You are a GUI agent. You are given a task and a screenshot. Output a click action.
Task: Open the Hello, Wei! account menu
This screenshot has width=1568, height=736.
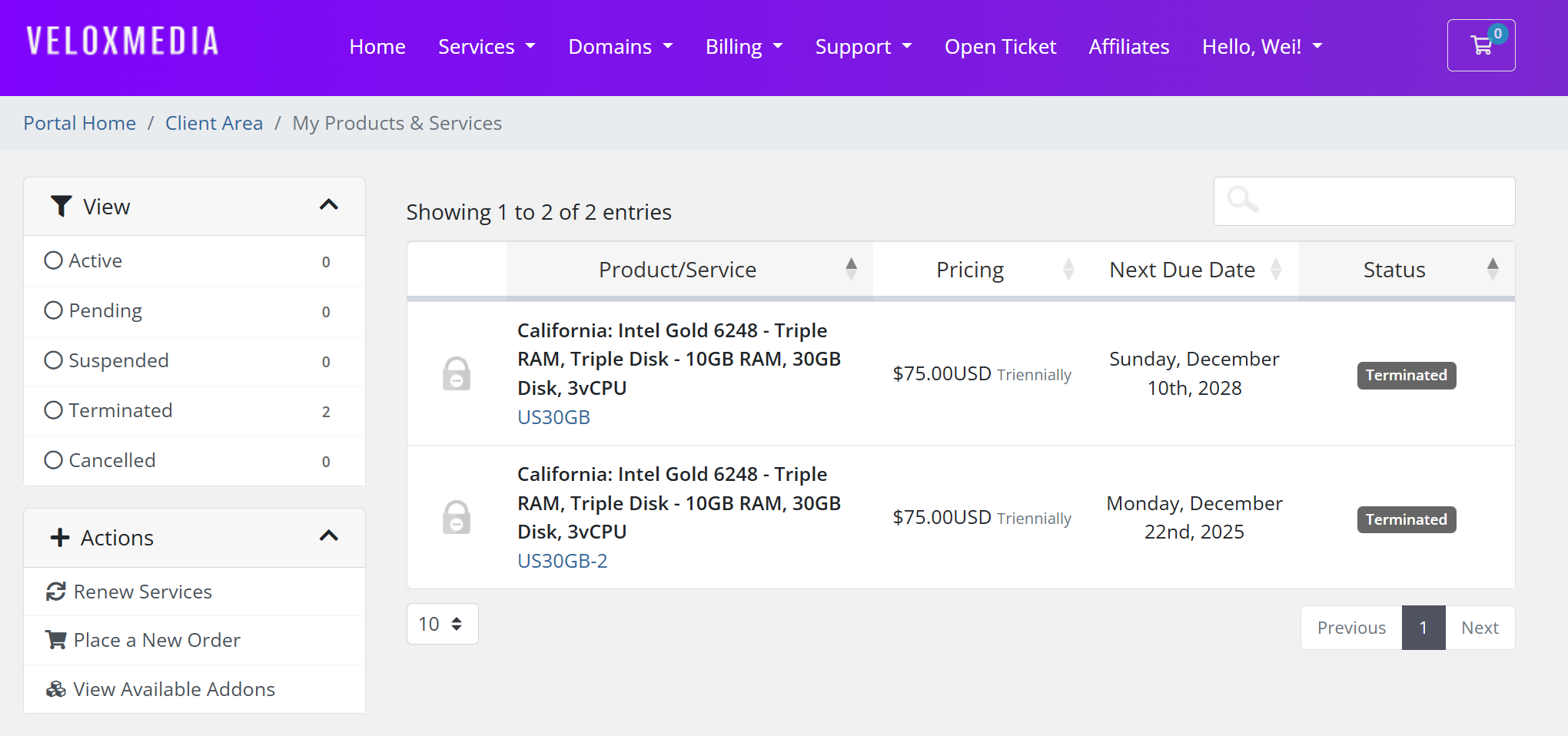click(1261, 47)
